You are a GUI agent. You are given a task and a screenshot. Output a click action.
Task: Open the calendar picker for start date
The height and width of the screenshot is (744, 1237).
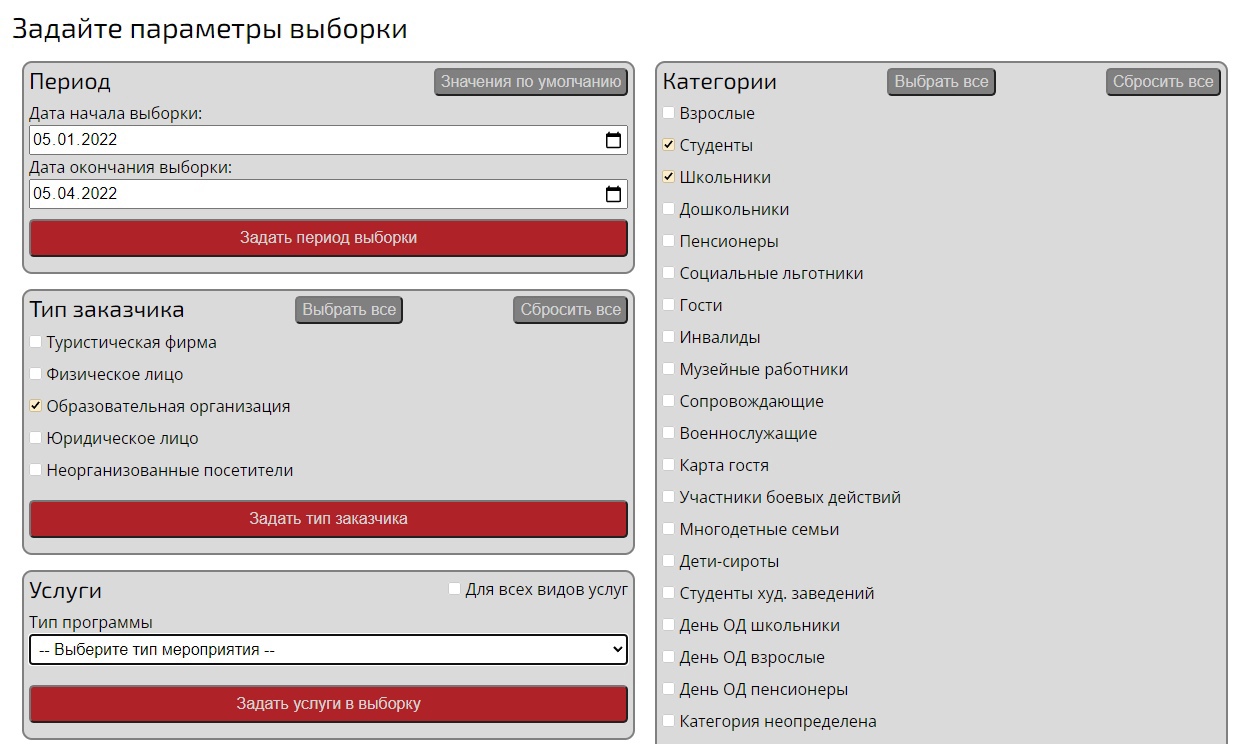612,139
